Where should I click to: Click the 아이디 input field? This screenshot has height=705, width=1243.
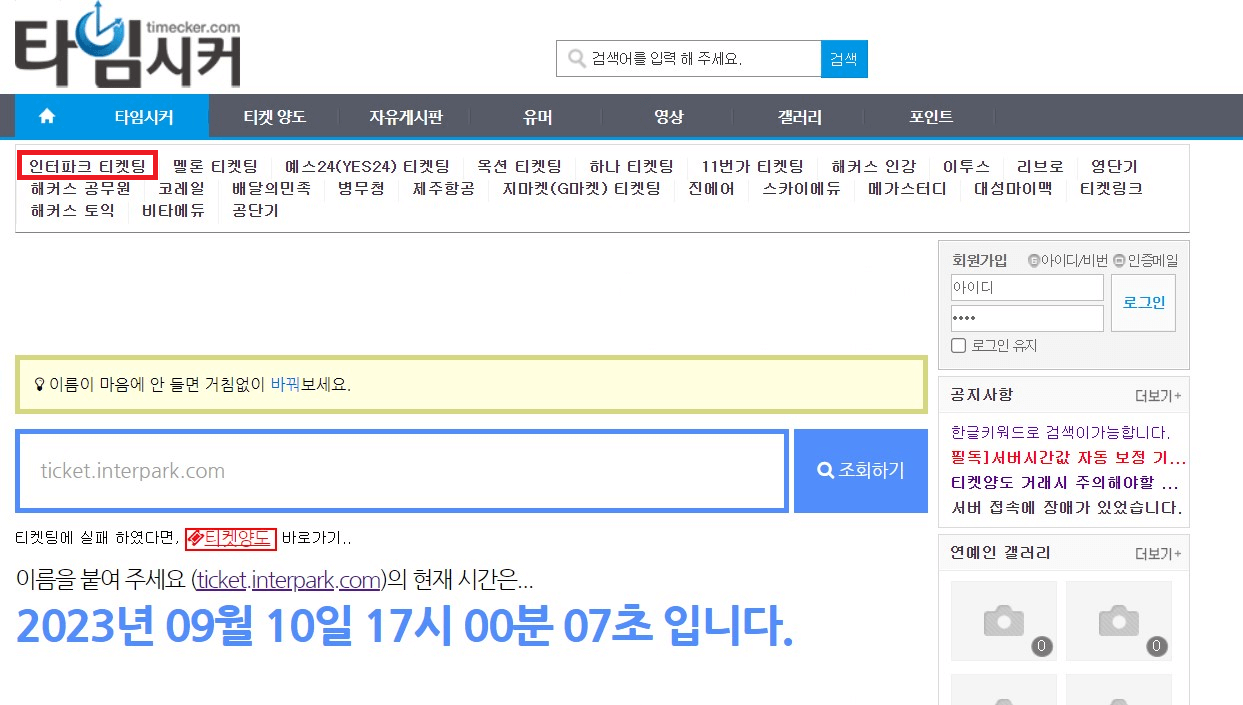(x=1026, y=287)
